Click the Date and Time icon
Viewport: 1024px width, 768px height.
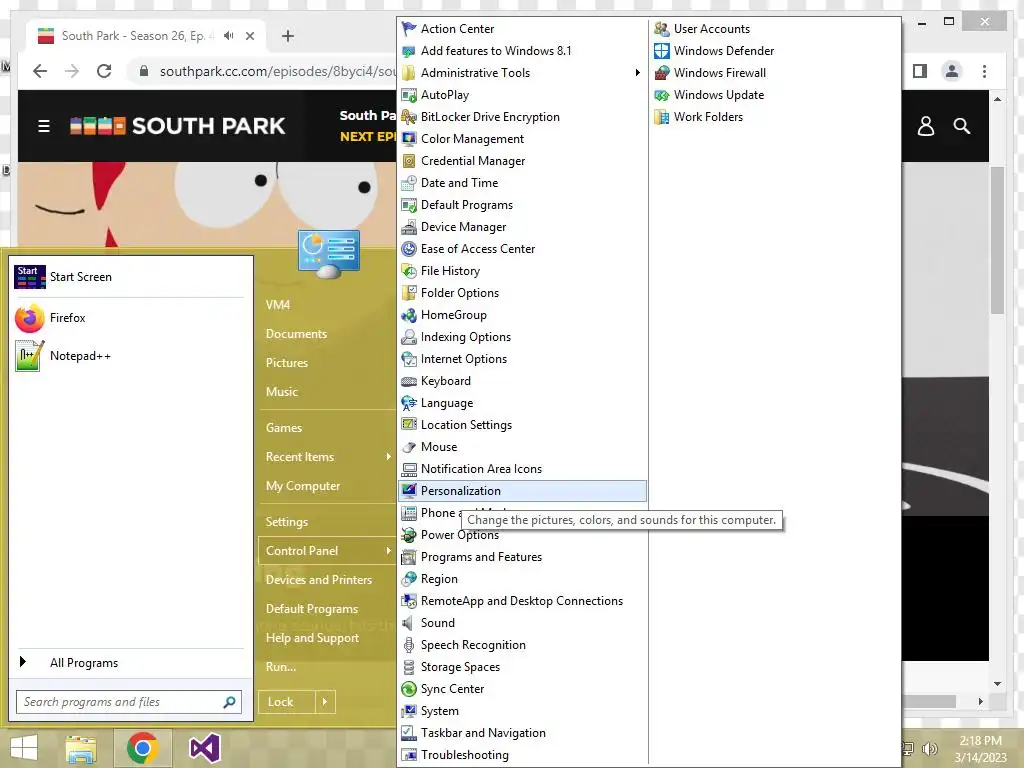(409, 183)
